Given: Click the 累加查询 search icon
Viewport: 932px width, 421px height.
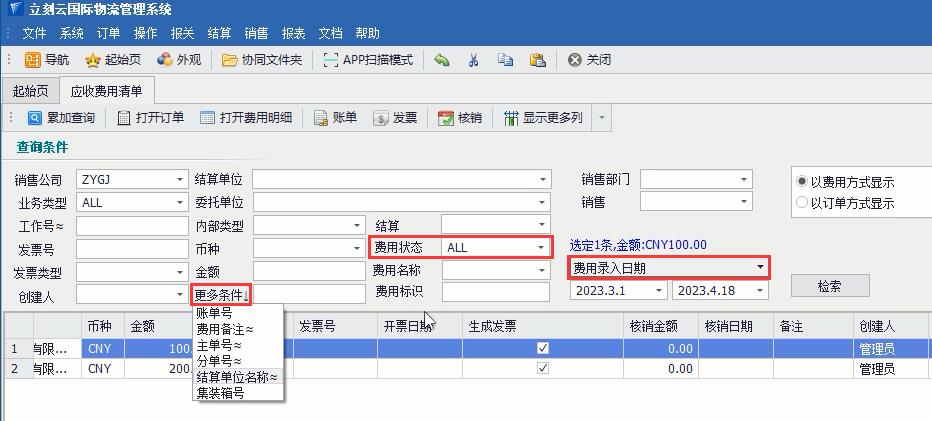Looking at the screenshot, I should tap(35, 118).
